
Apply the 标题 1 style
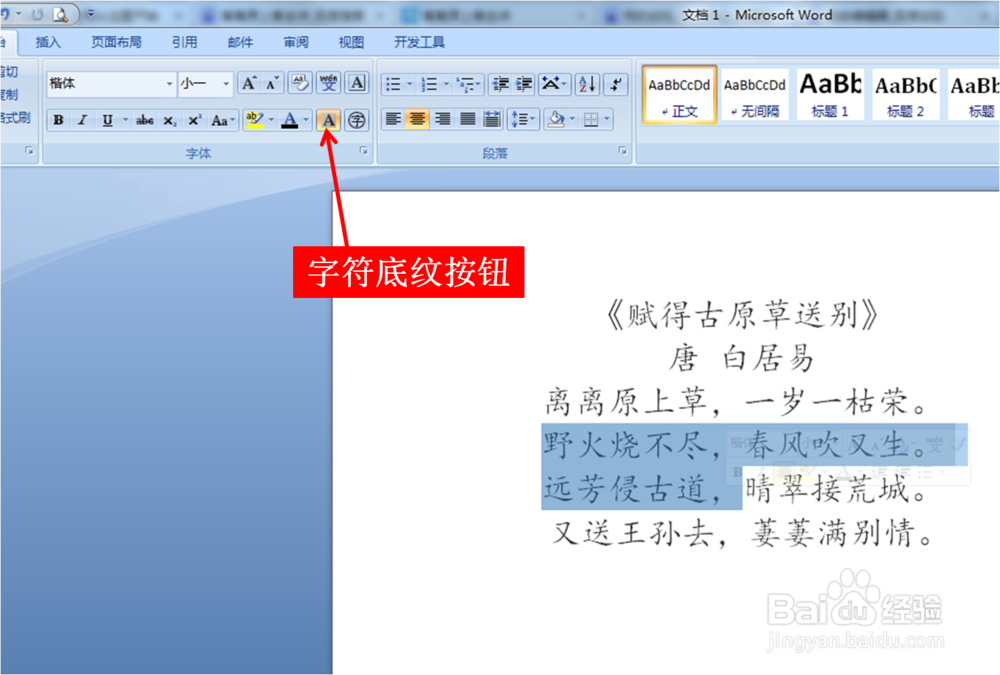click(x=829, y=95)
